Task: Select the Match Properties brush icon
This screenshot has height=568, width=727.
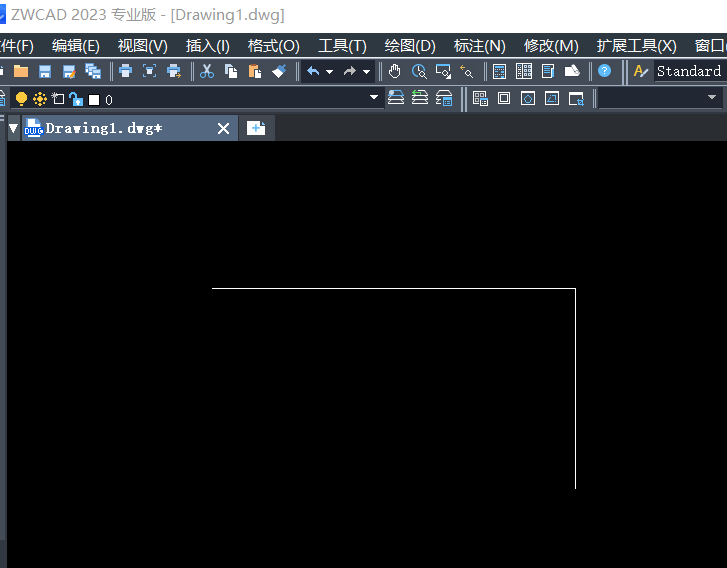Action: point(279,71)
